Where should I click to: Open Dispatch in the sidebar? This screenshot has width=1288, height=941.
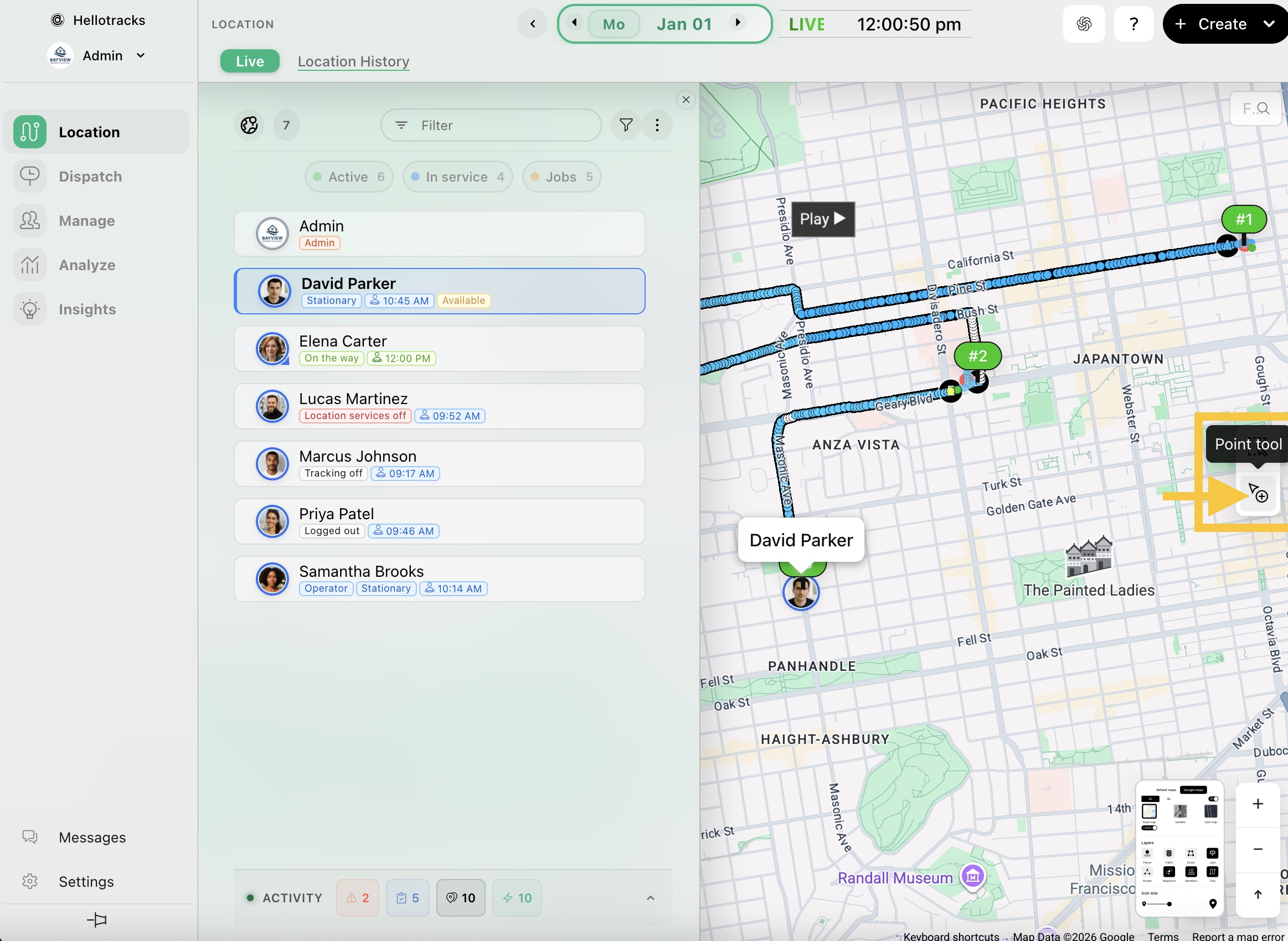tap(90, 177)
